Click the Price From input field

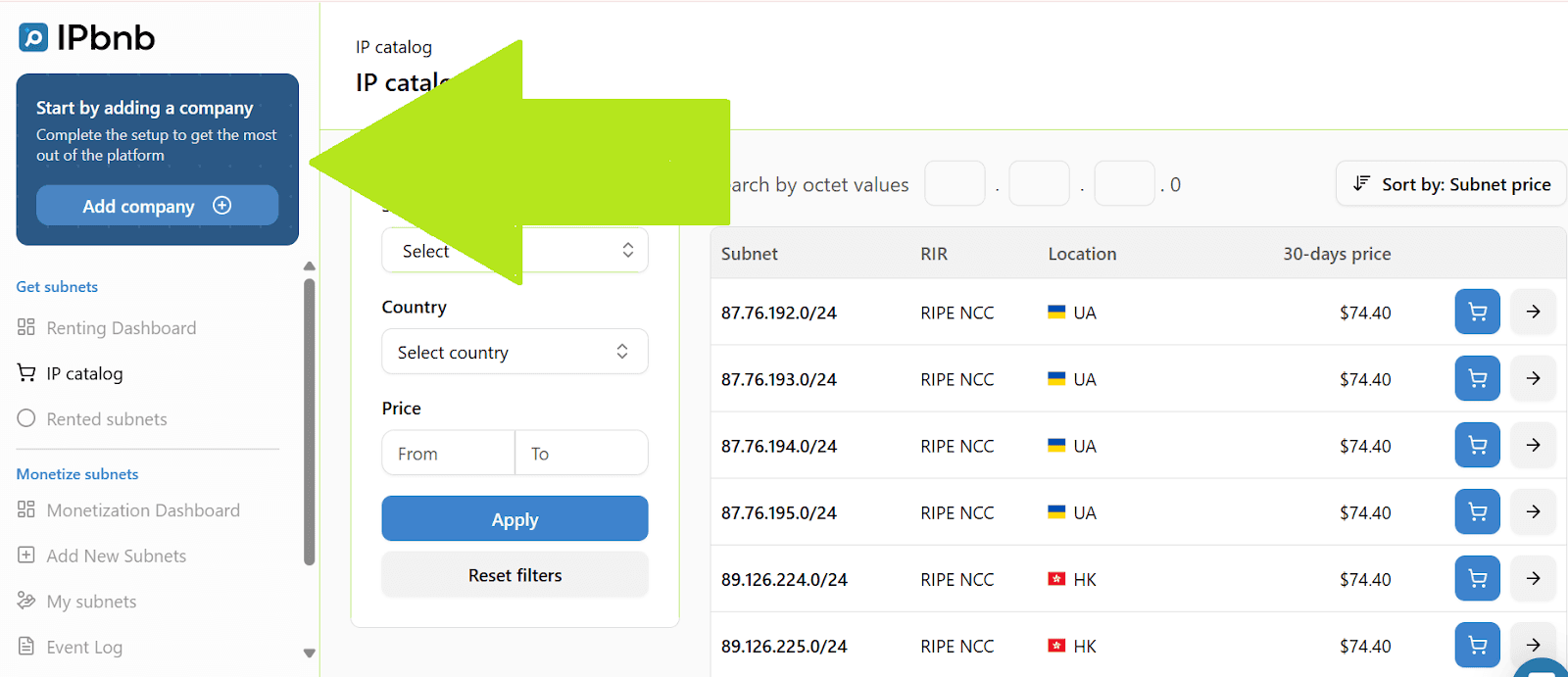pos(448,454)
